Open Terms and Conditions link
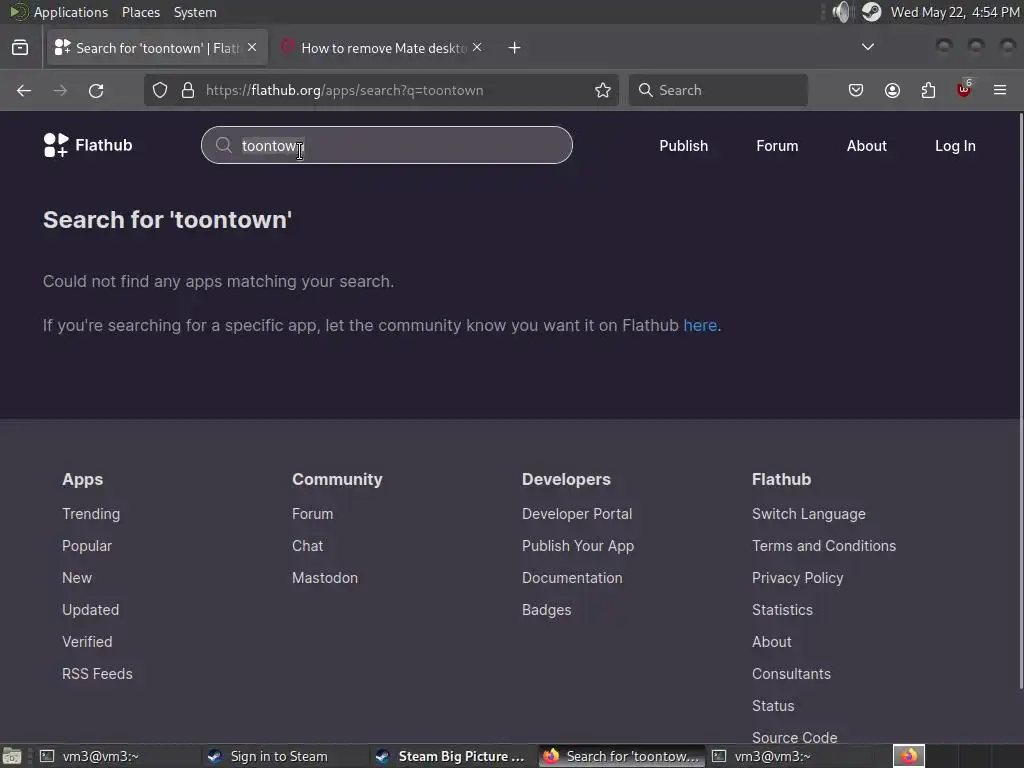 pyautogui.click(x=824, y=546)
